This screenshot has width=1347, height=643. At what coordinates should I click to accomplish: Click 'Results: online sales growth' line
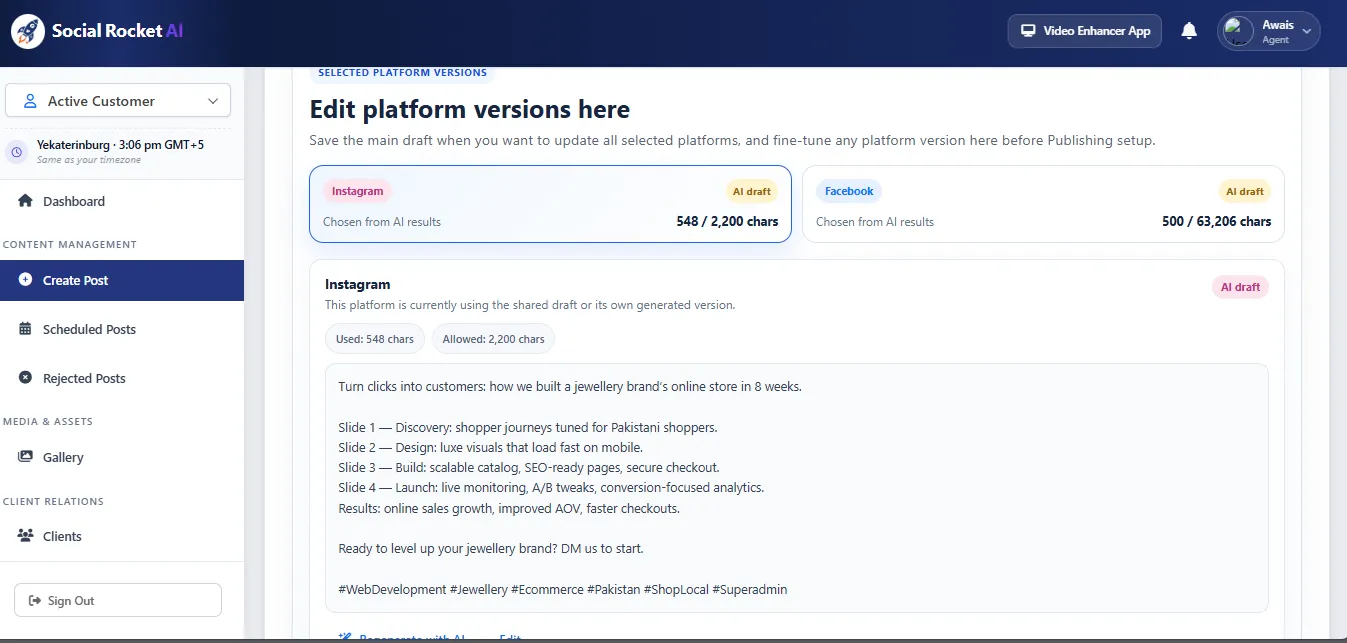point(509,508)
